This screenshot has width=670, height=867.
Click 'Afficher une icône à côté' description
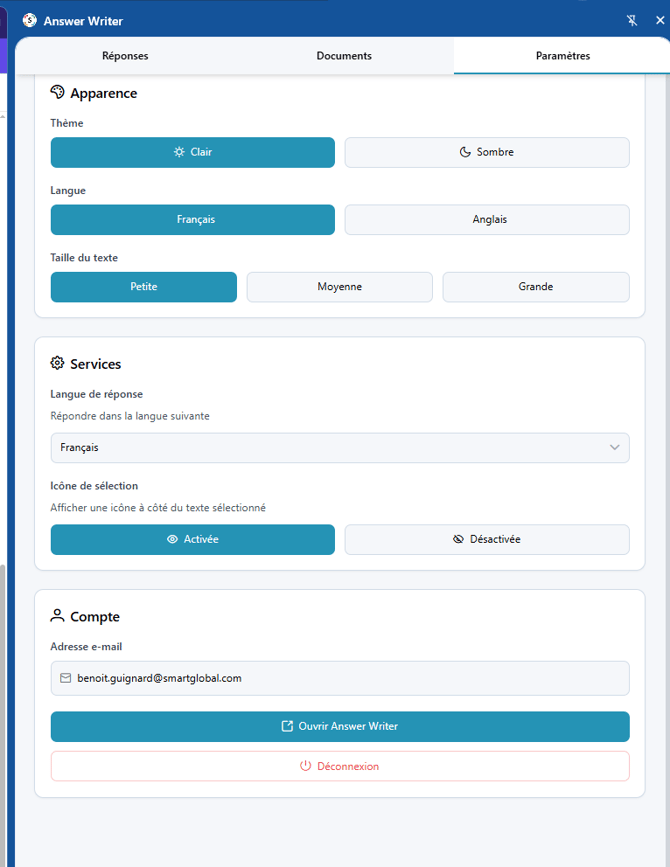coord(158,508)
